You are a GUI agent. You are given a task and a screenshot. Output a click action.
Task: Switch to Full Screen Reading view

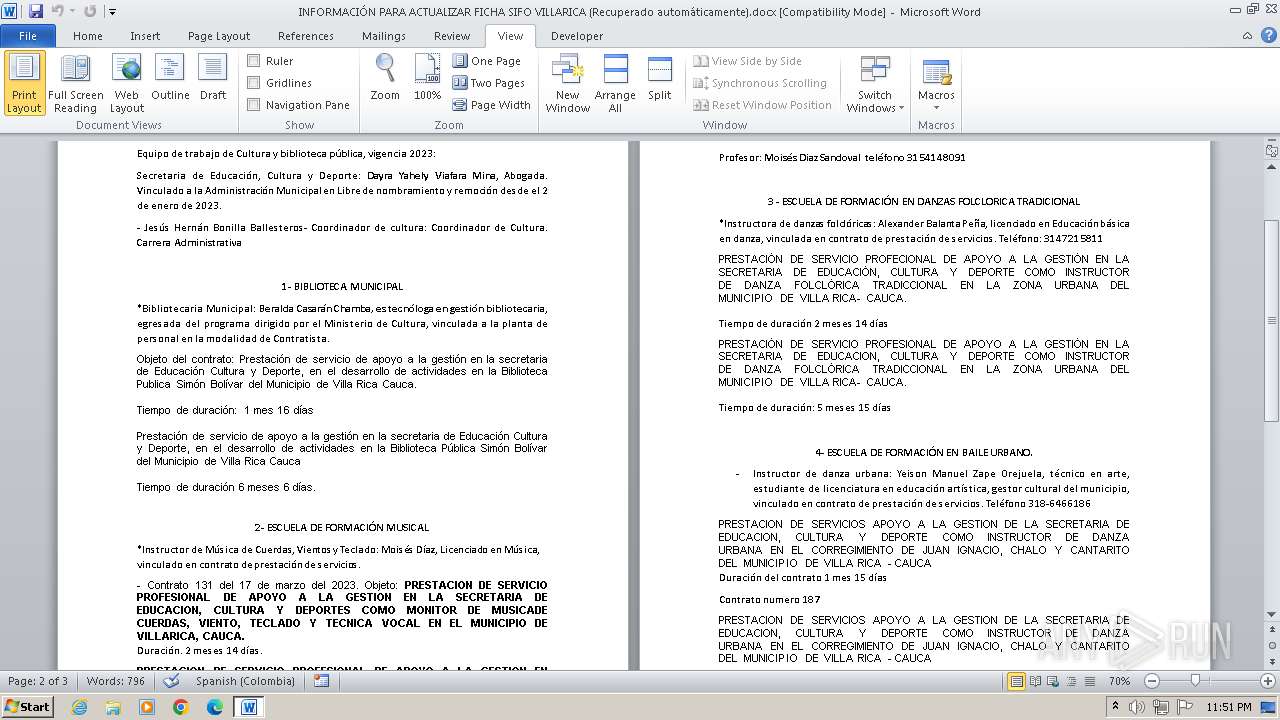(76, 83)
